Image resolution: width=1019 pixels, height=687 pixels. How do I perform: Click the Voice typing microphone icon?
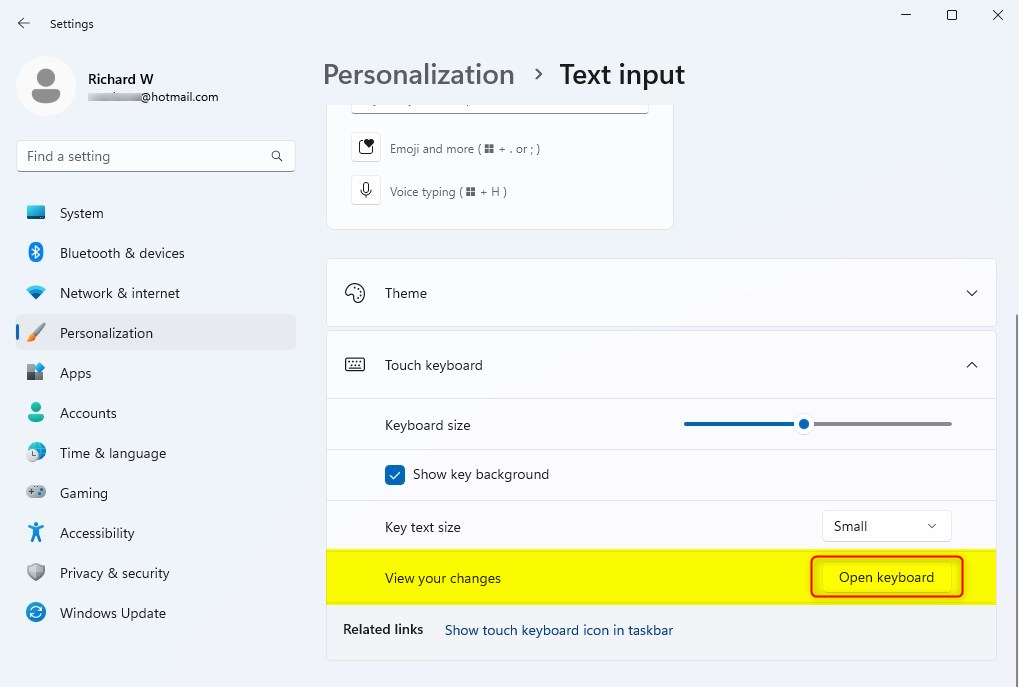pos(366,190)
